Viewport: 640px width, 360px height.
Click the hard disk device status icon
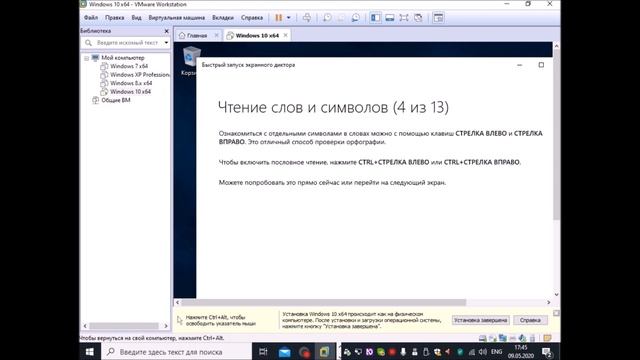coord(482,338)
